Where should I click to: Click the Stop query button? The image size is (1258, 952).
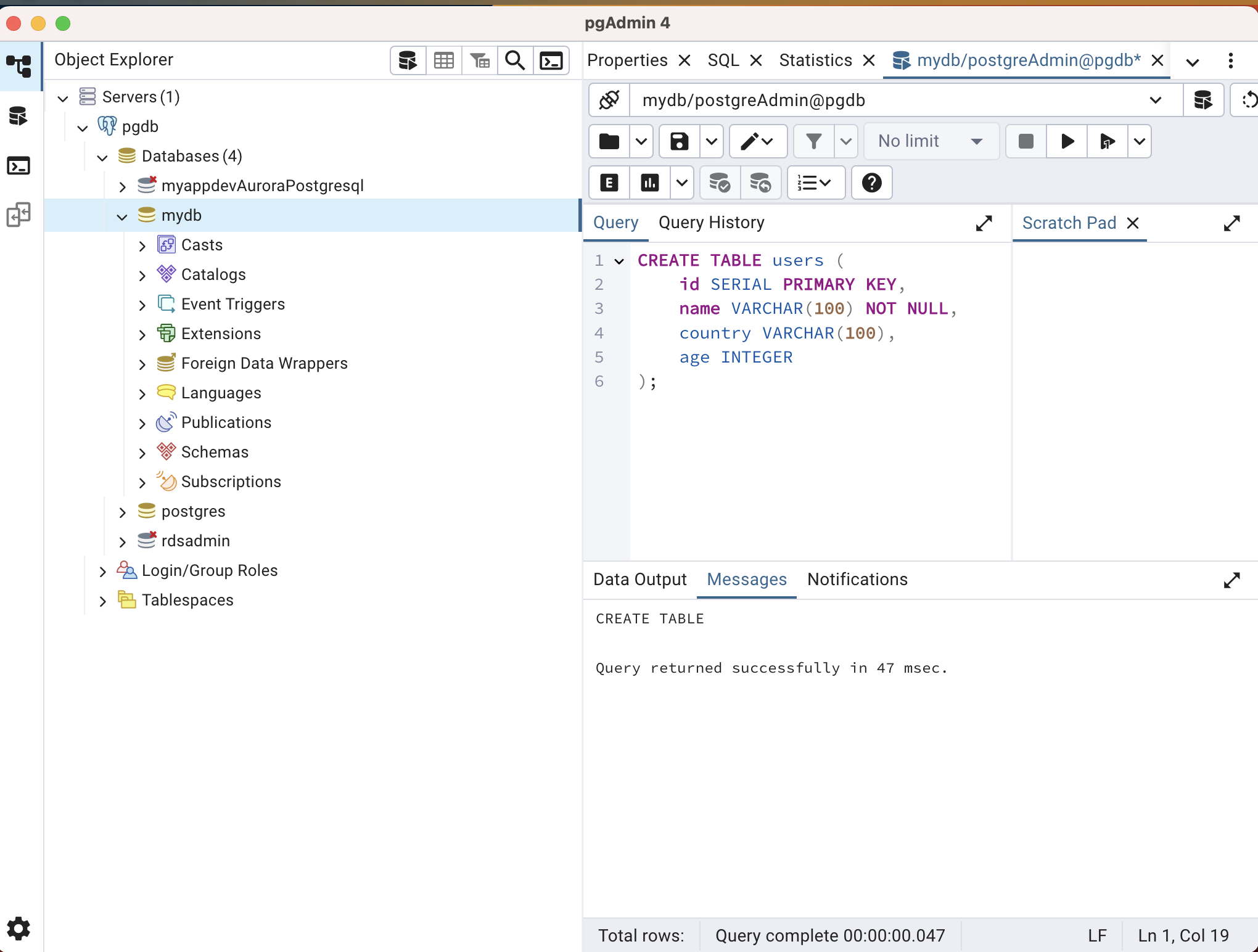point(1026,142)
